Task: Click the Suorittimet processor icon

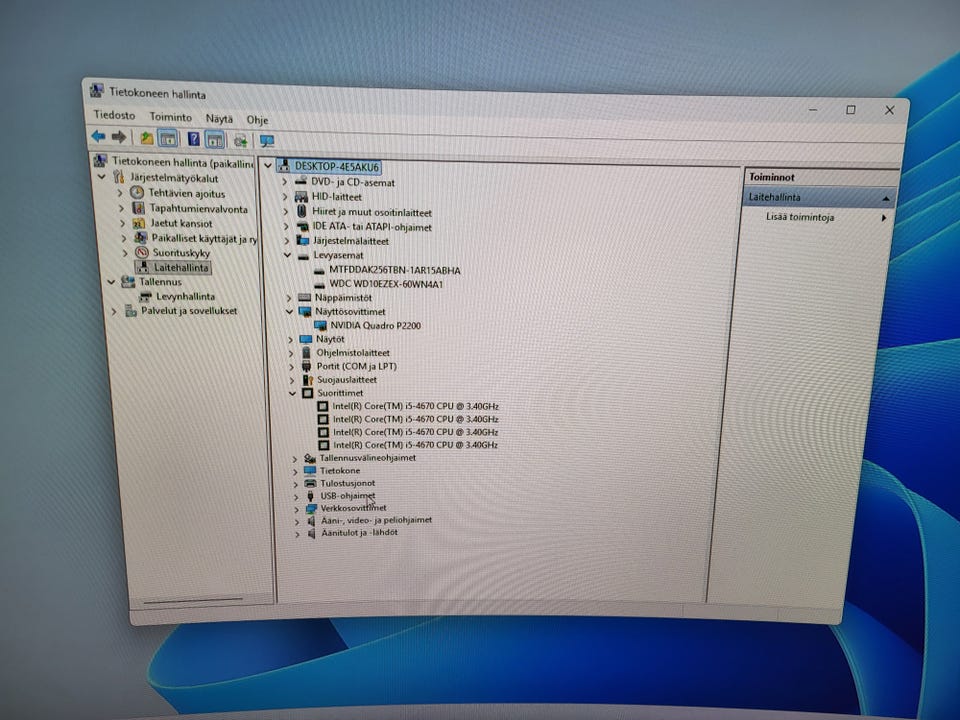Action: pos(307,393)
